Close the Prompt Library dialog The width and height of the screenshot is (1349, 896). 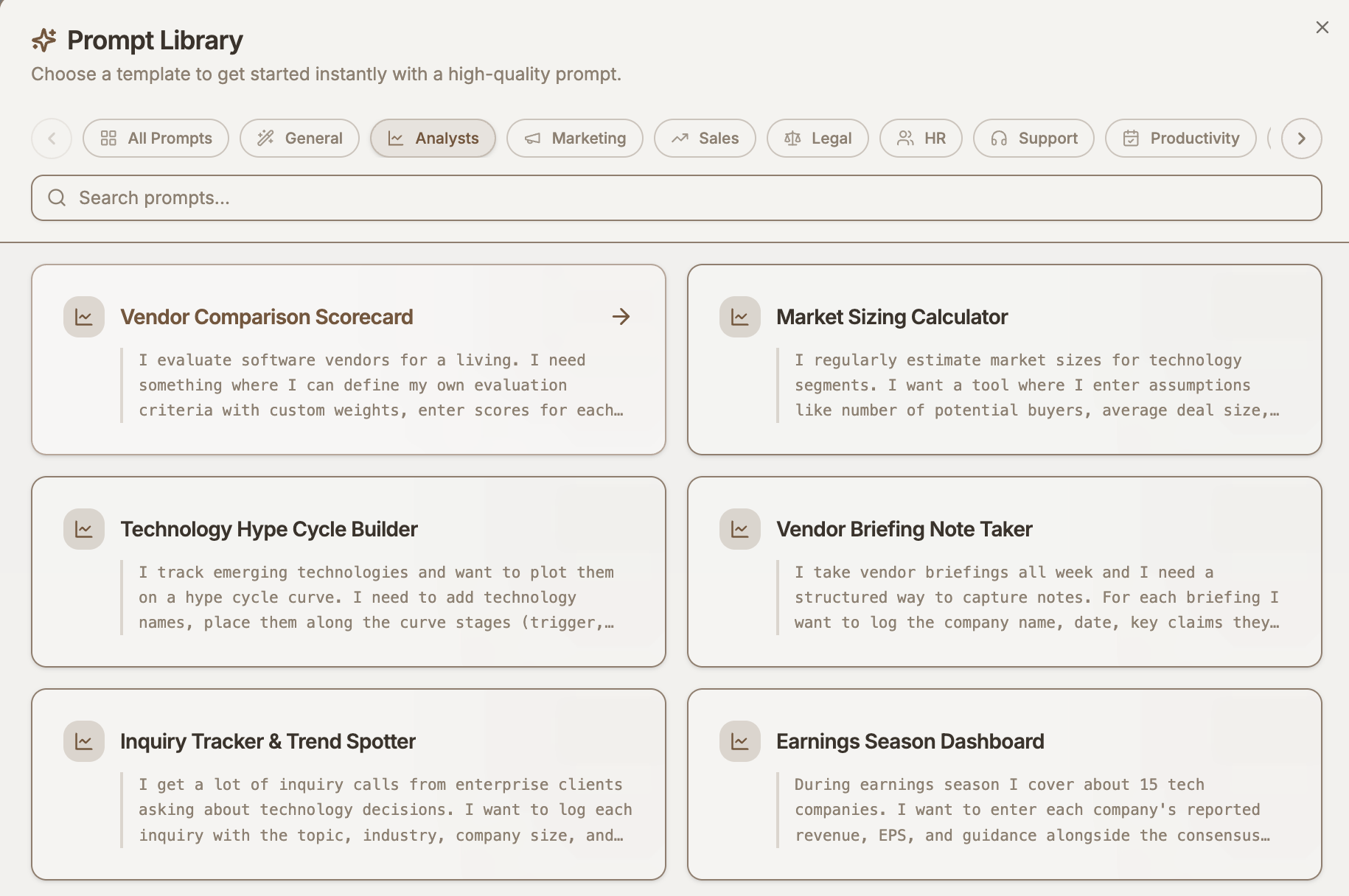(x=1322, y=27)
